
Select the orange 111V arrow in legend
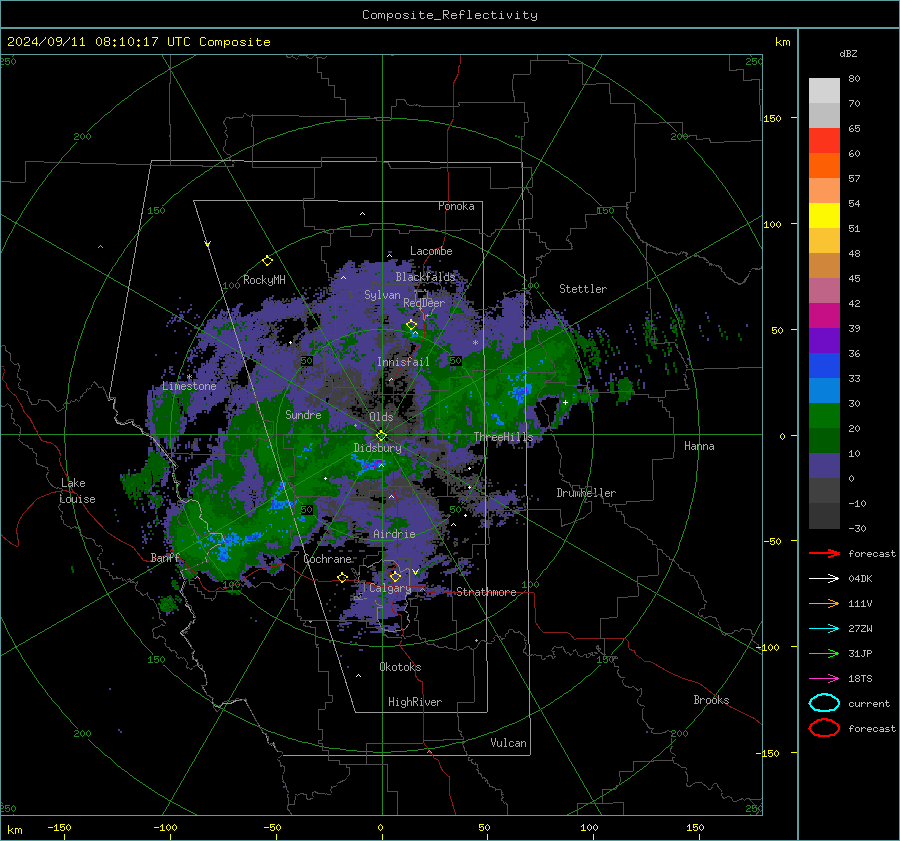point(824,603)
